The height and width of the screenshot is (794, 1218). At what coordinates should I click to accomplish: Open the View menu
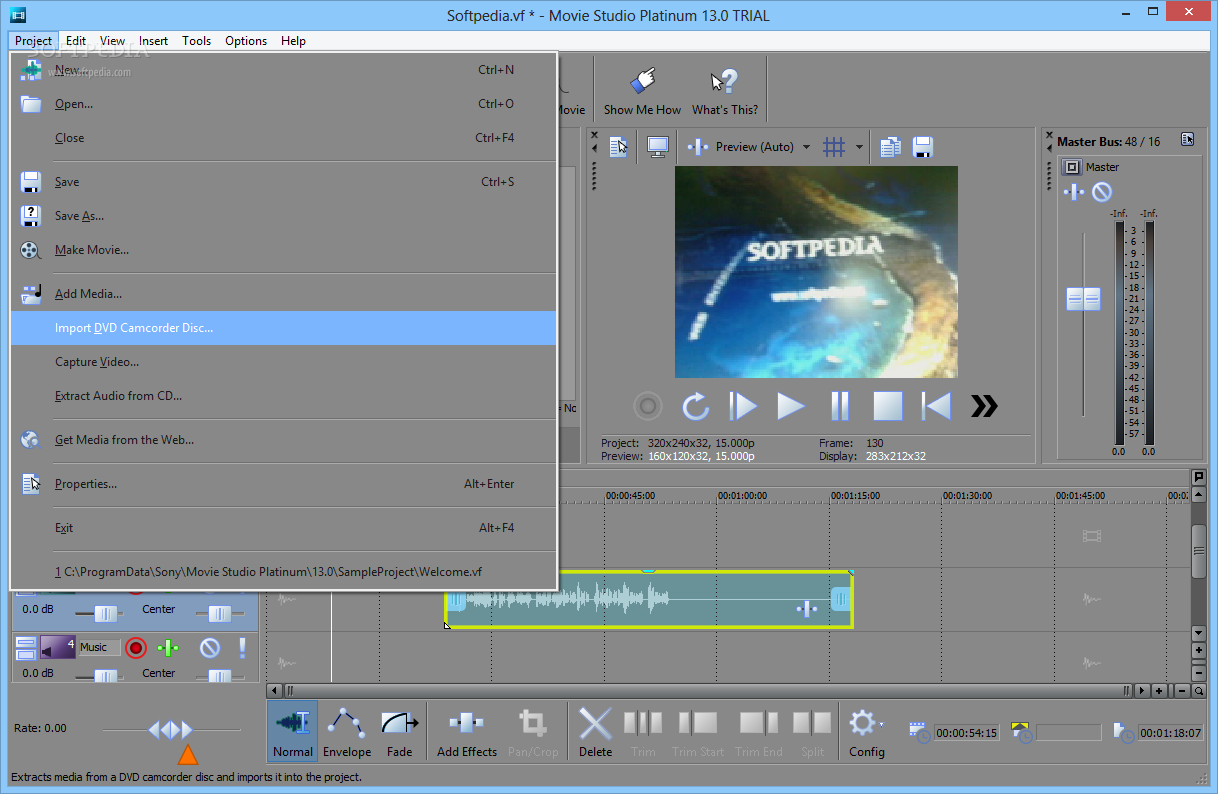click(112, 41)
